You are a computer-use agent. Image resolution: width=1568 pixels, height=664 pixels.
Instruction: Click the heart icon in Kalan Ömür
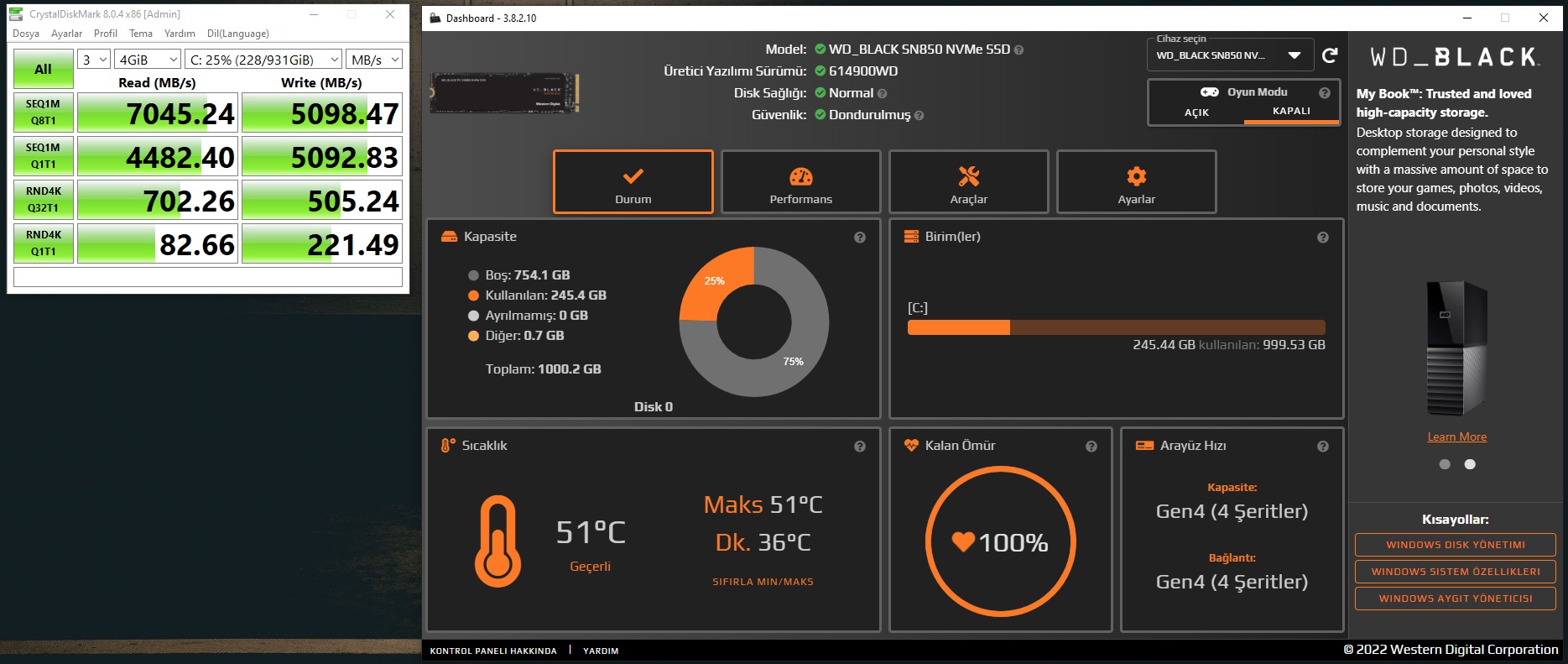tap(963, 542)
